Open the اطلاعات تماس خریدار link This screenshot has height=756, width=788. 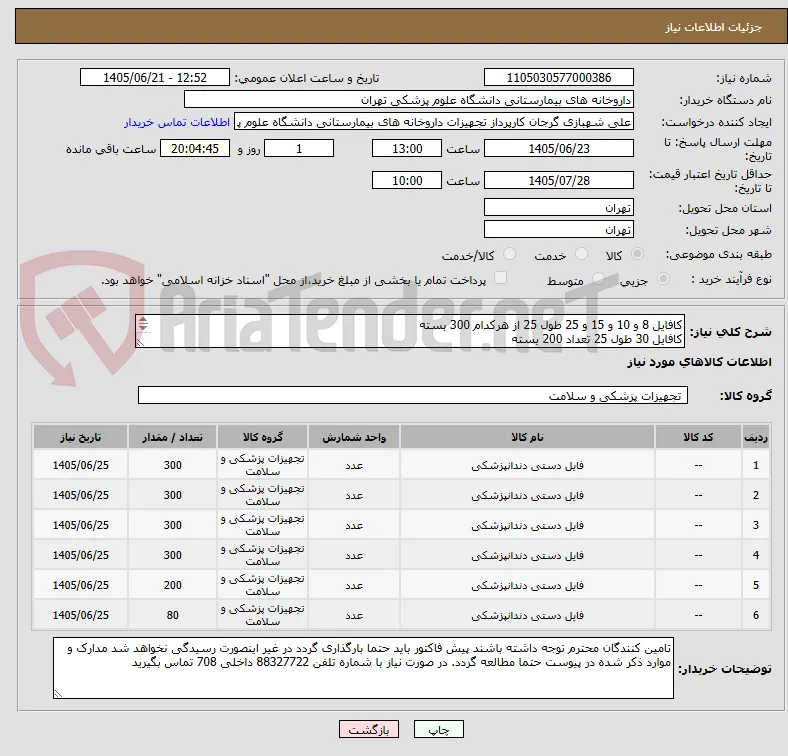coord(177,122)
